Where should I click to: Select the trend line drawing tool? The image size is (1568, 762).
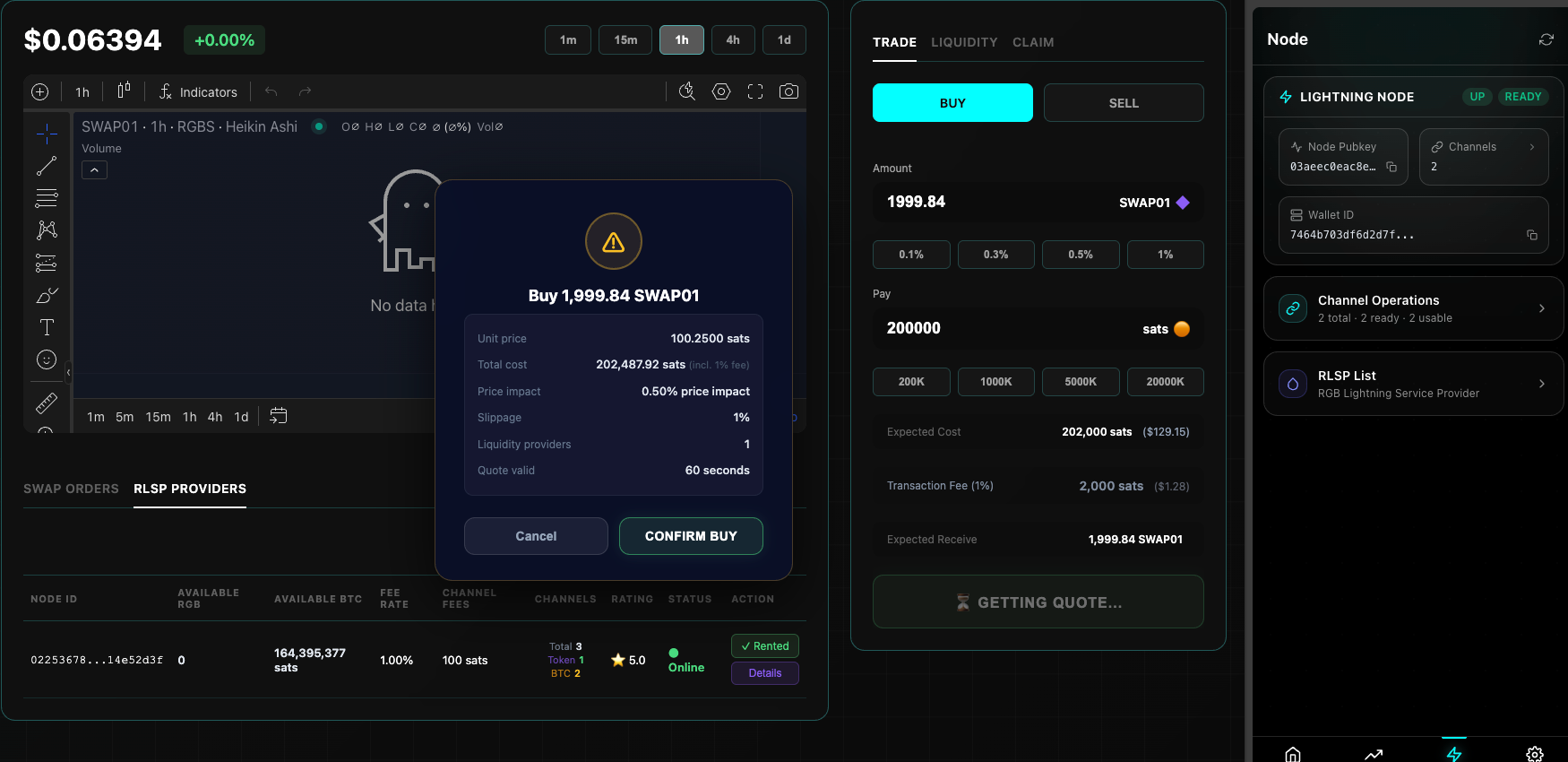coord(47,166)
